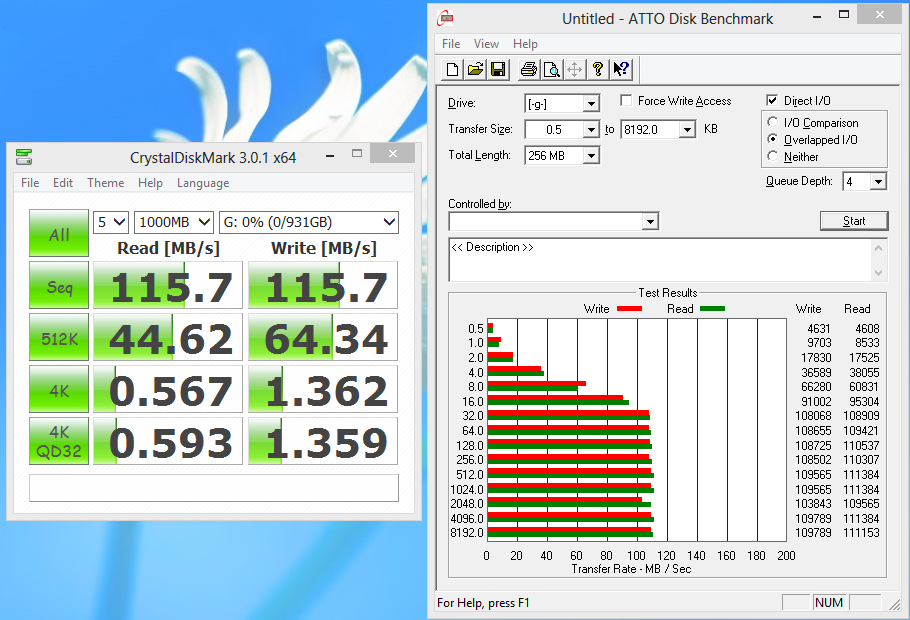910x620 pixels.
Task: Click the 4K write result 1.362
Action: click(x=323, y=389)
